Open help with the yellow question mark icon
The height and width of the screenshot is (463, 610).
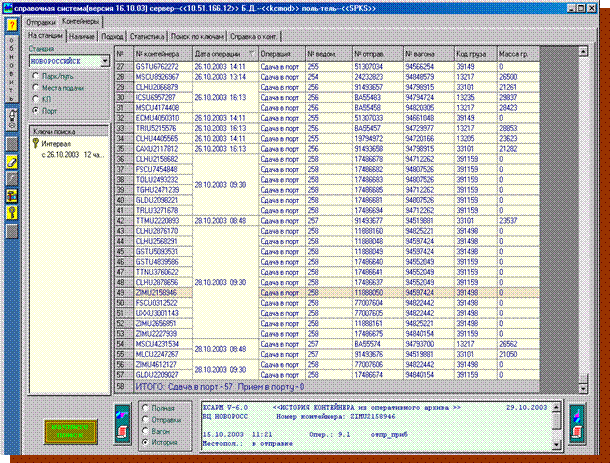click(12, 25)
